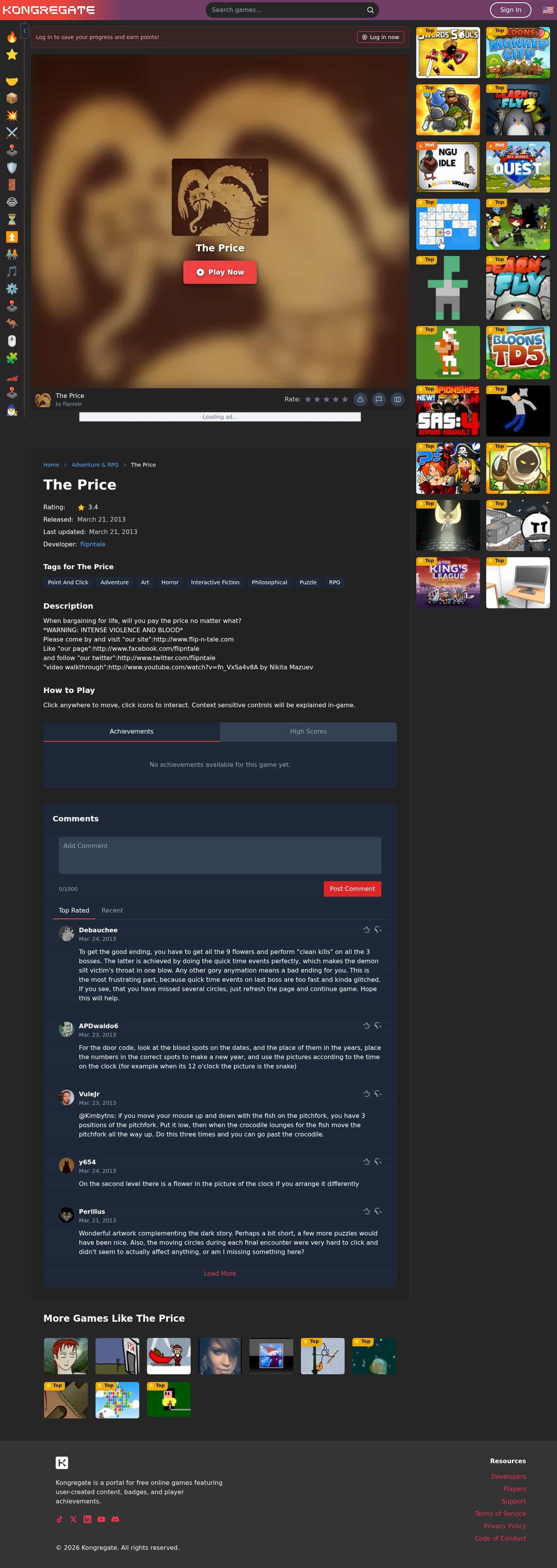Screen dimensions: 557x1568
Task: Click the puzzle piece category icon
Action: (x=12, y=358)
